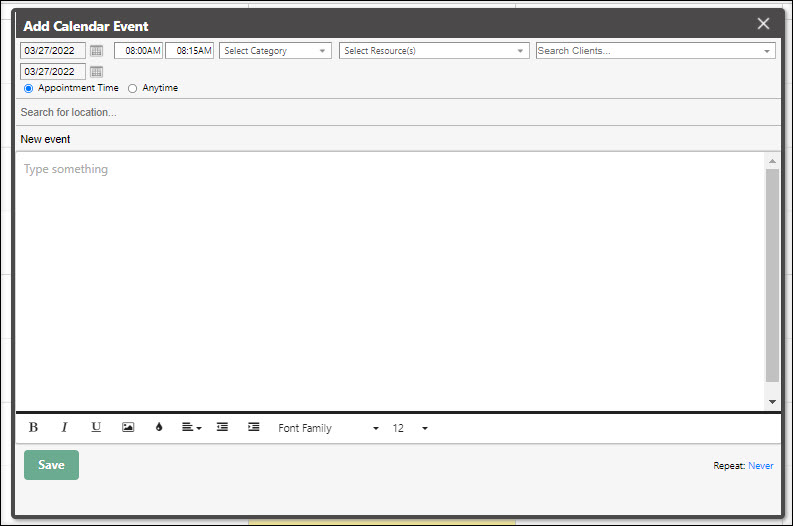Open the font size 12 dropdown
The height and width of the screenshot is (526, 793).
point(410,428)
